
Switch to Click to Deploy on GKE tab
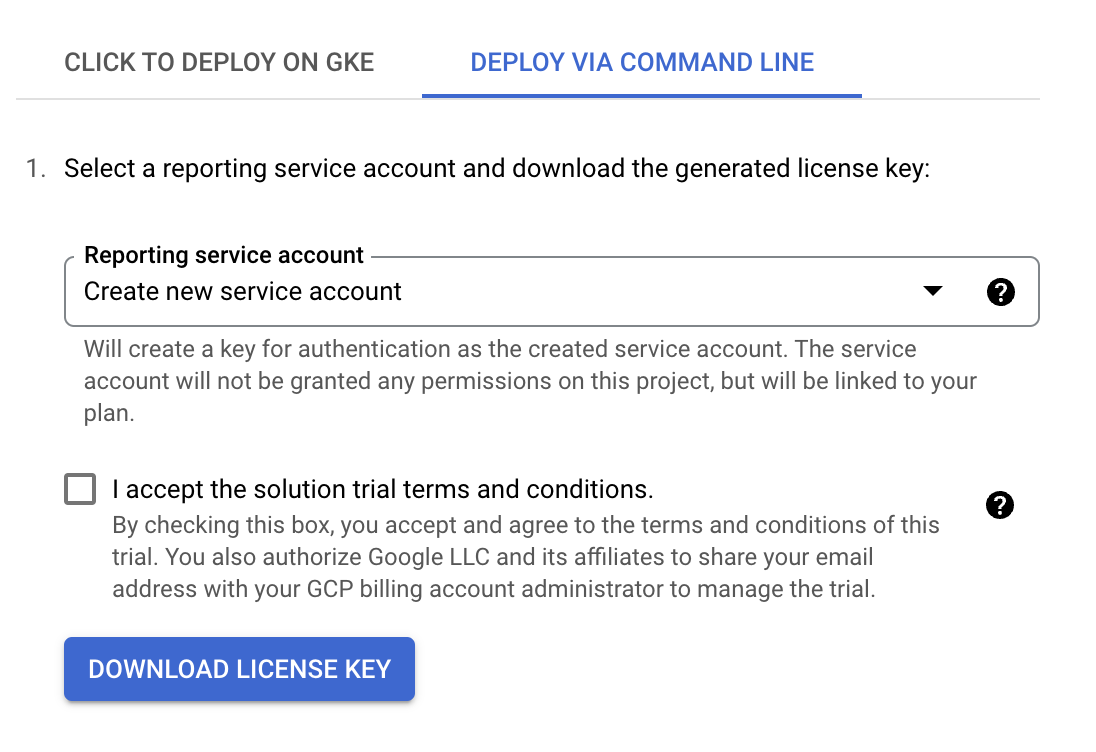(219, 63)
